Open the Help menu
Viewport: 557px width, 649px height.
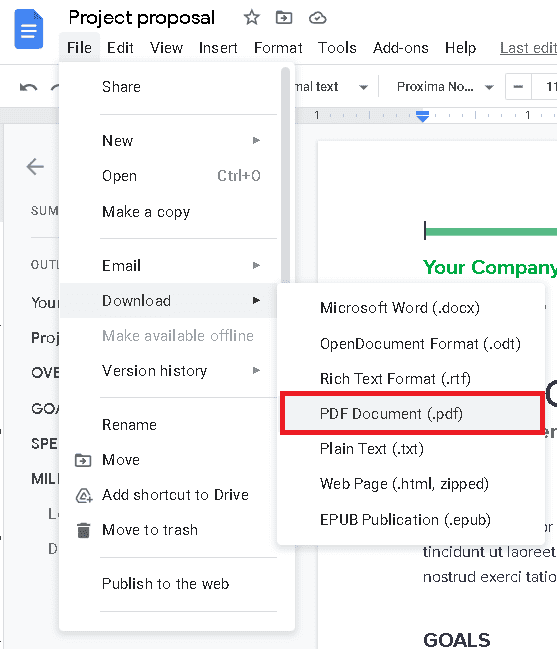[461, 48]
